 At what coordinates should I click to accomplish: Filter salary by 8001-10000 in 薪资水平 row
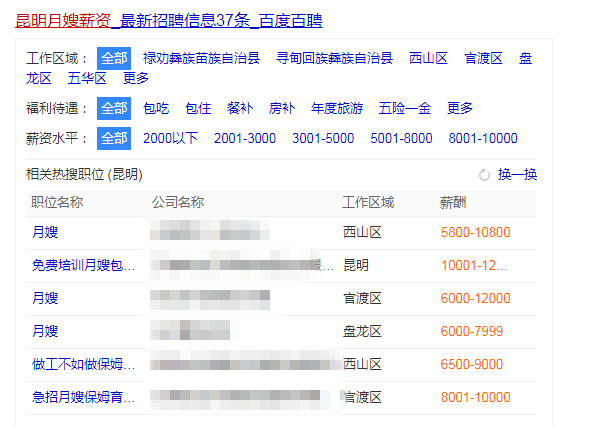483,138
